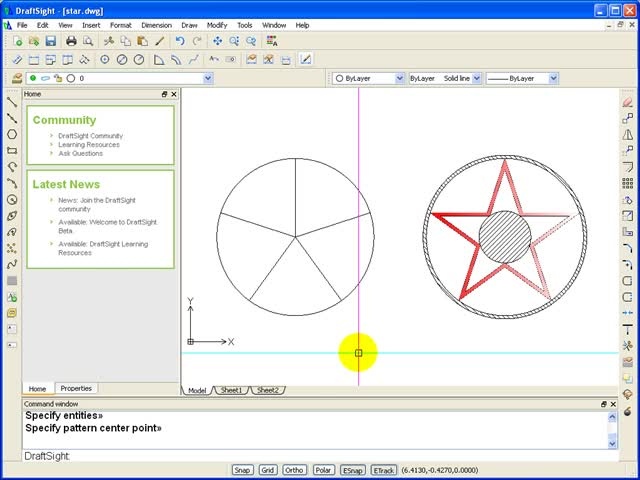
Task: Select the Spline tool in left toolbar
Action: click(x=12, y=264)
